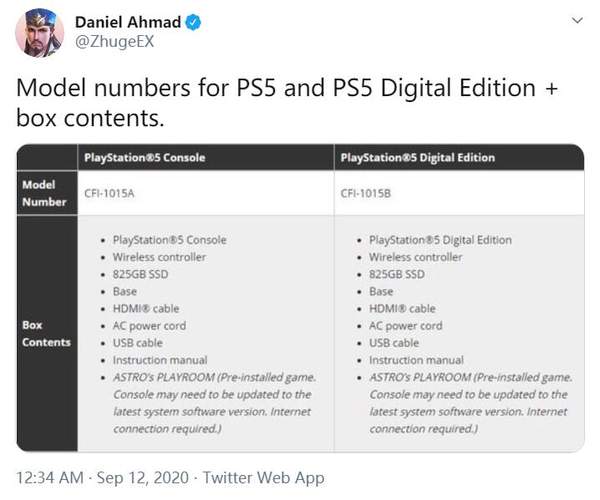
Task: Open the Daniel Ahmad display name link
Action: pos(128,22)
